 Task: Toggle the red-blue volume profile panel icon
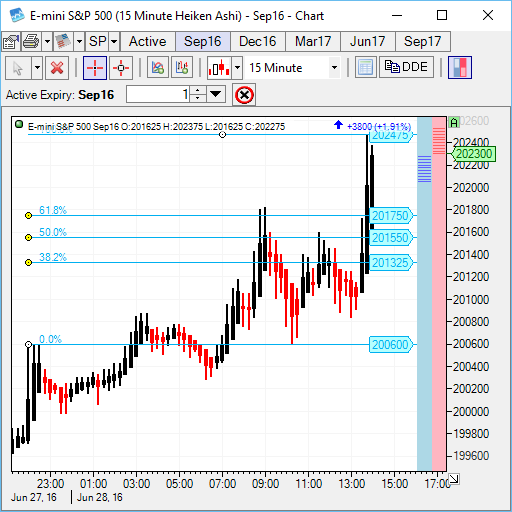(460, 68)
